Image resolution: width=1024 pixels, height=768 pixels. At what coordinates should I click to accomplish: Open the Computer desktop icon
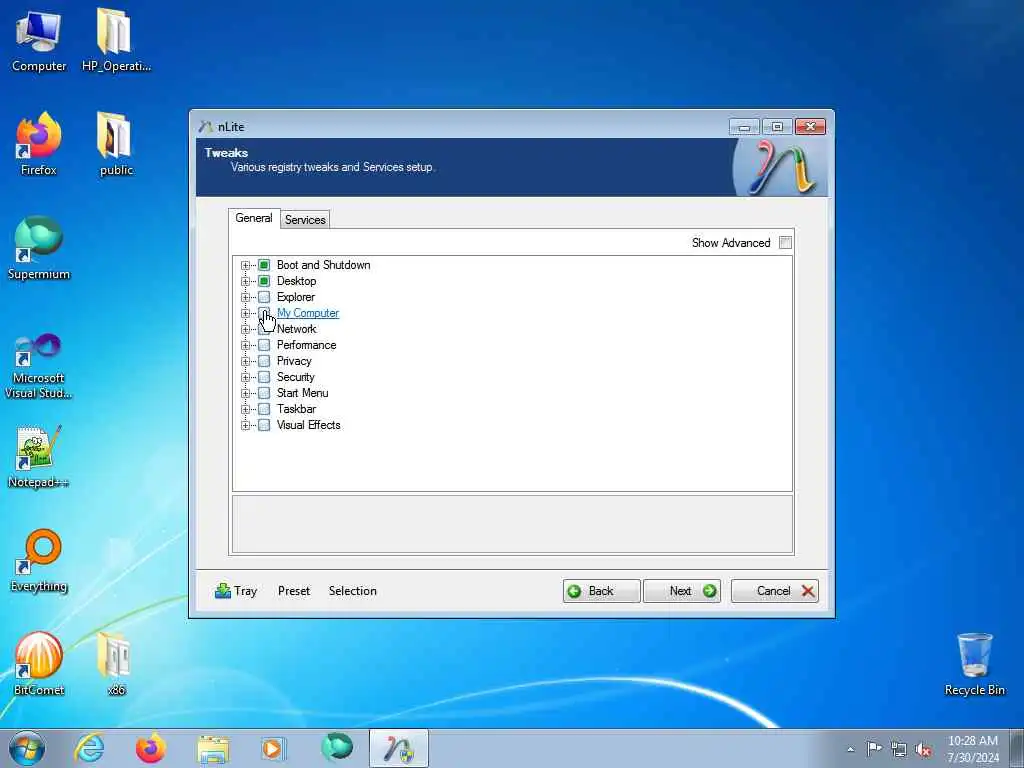click(x=39, y=40)
